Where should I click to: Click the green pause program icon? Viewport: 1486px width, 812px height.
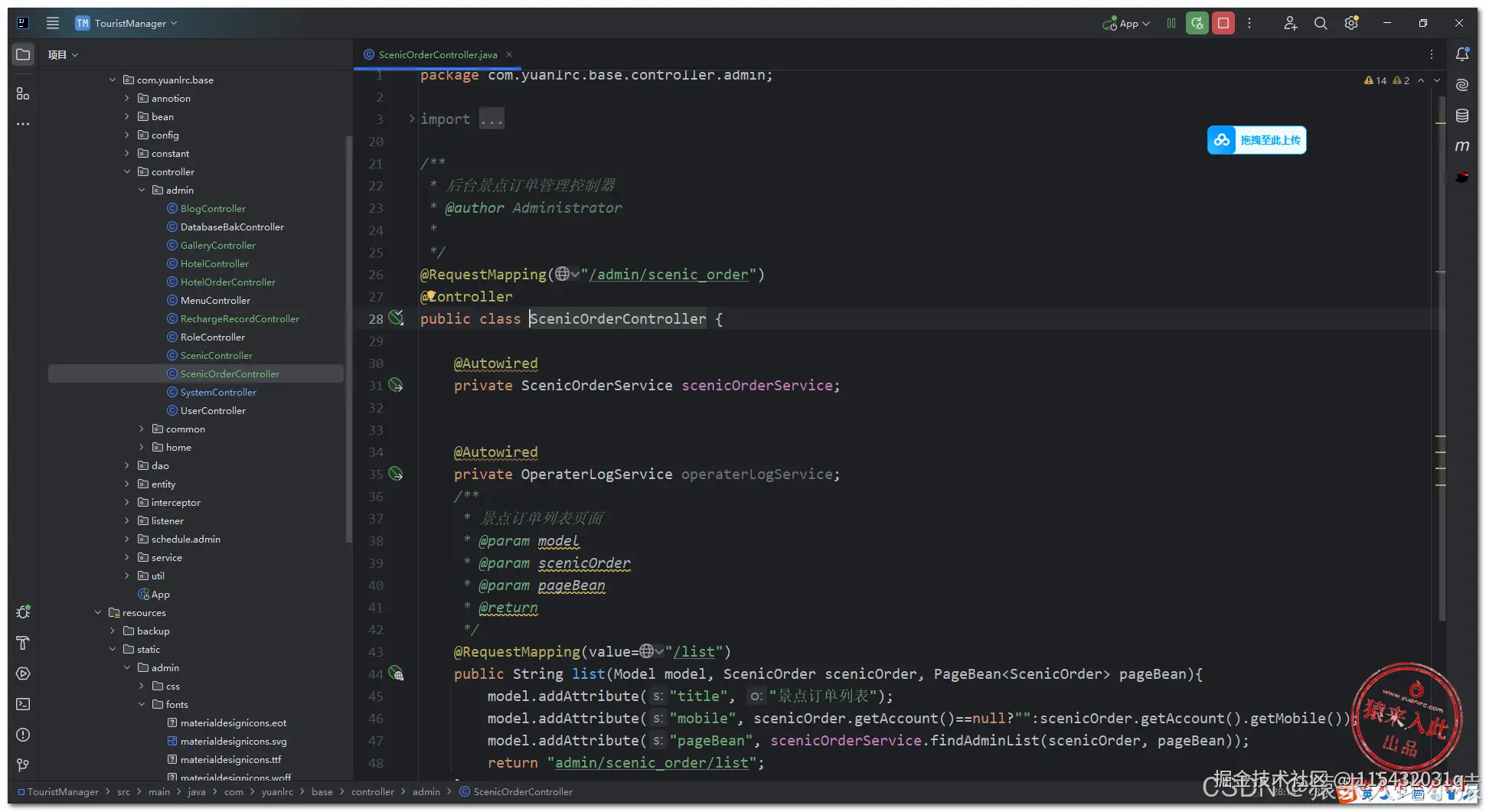click(x=1171, y=23)
